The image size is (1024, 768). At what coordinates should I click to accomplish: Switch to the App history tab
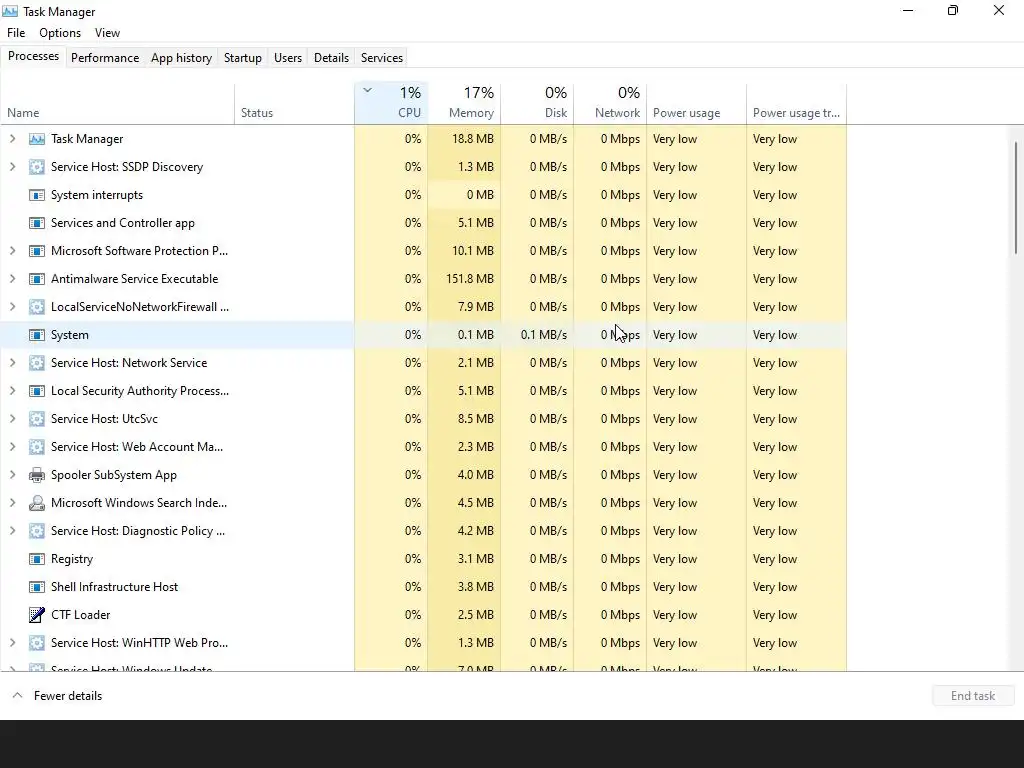pos(182,57)
